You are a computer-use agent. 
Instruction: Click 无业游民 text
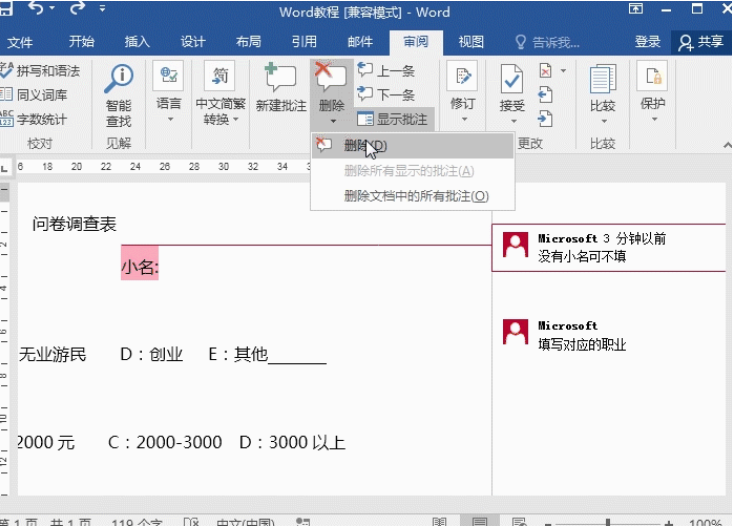click(52, 354)
